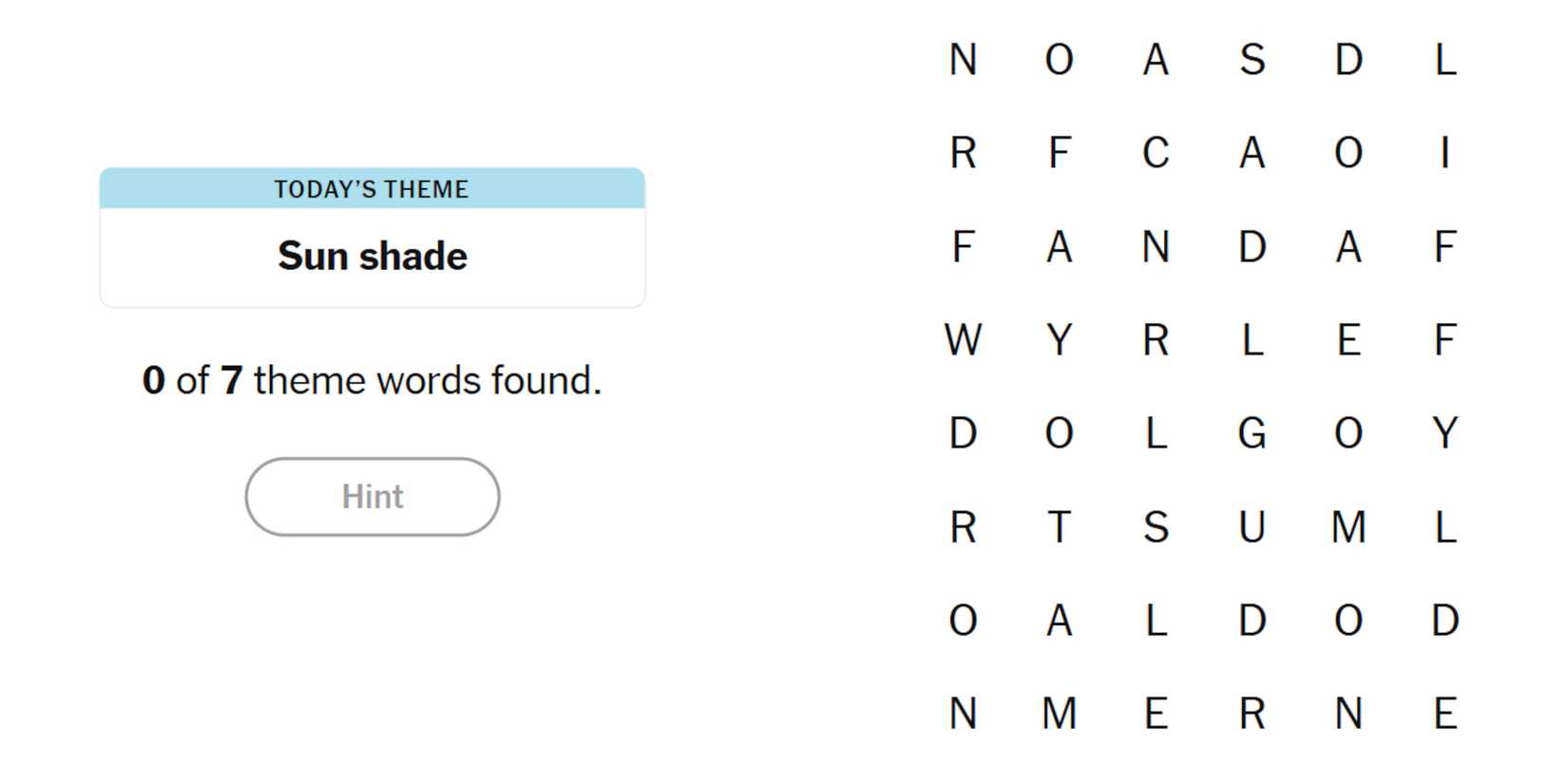Choose the letter U in the grid
Screen dimensions: 1568x784
point(1252,527)
